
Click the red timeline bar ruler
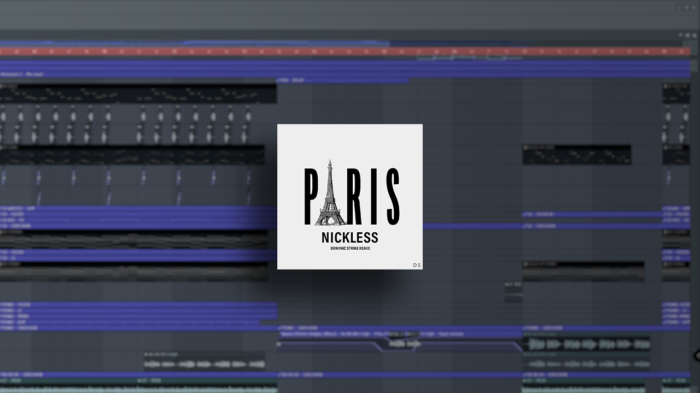pos(345,52)
